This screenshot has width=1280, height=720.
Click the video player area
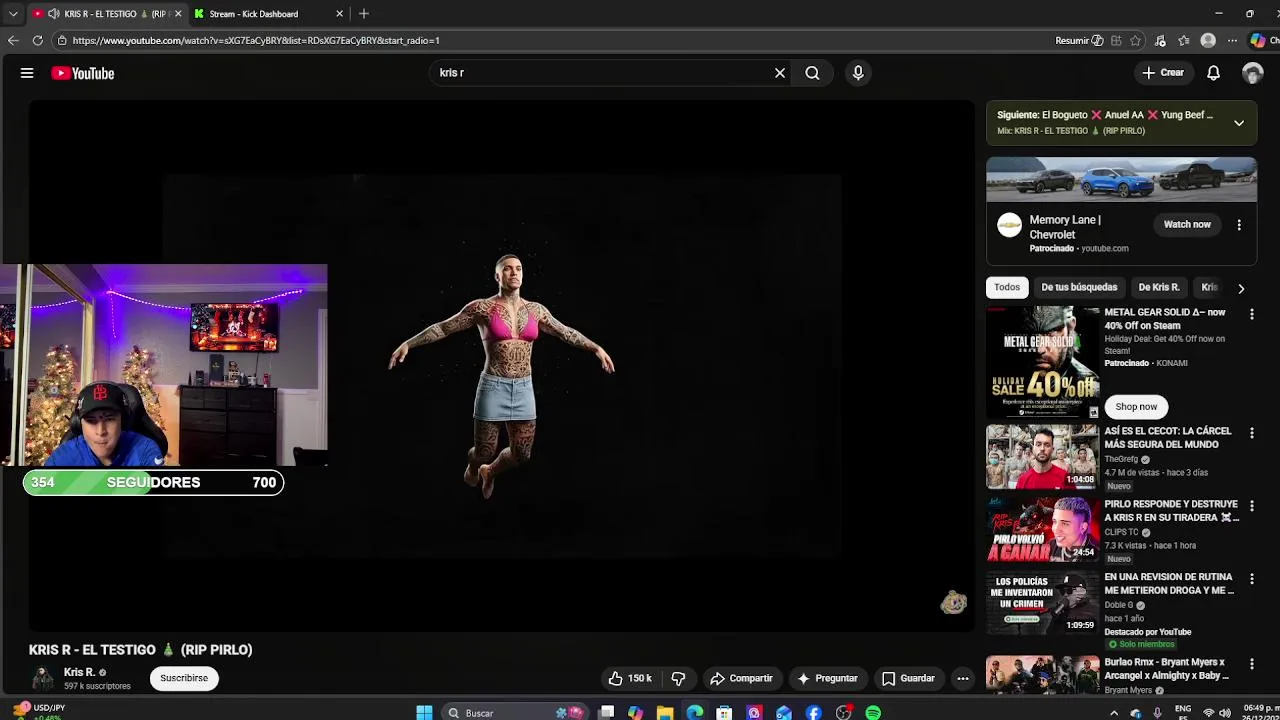tap(501, 365)
